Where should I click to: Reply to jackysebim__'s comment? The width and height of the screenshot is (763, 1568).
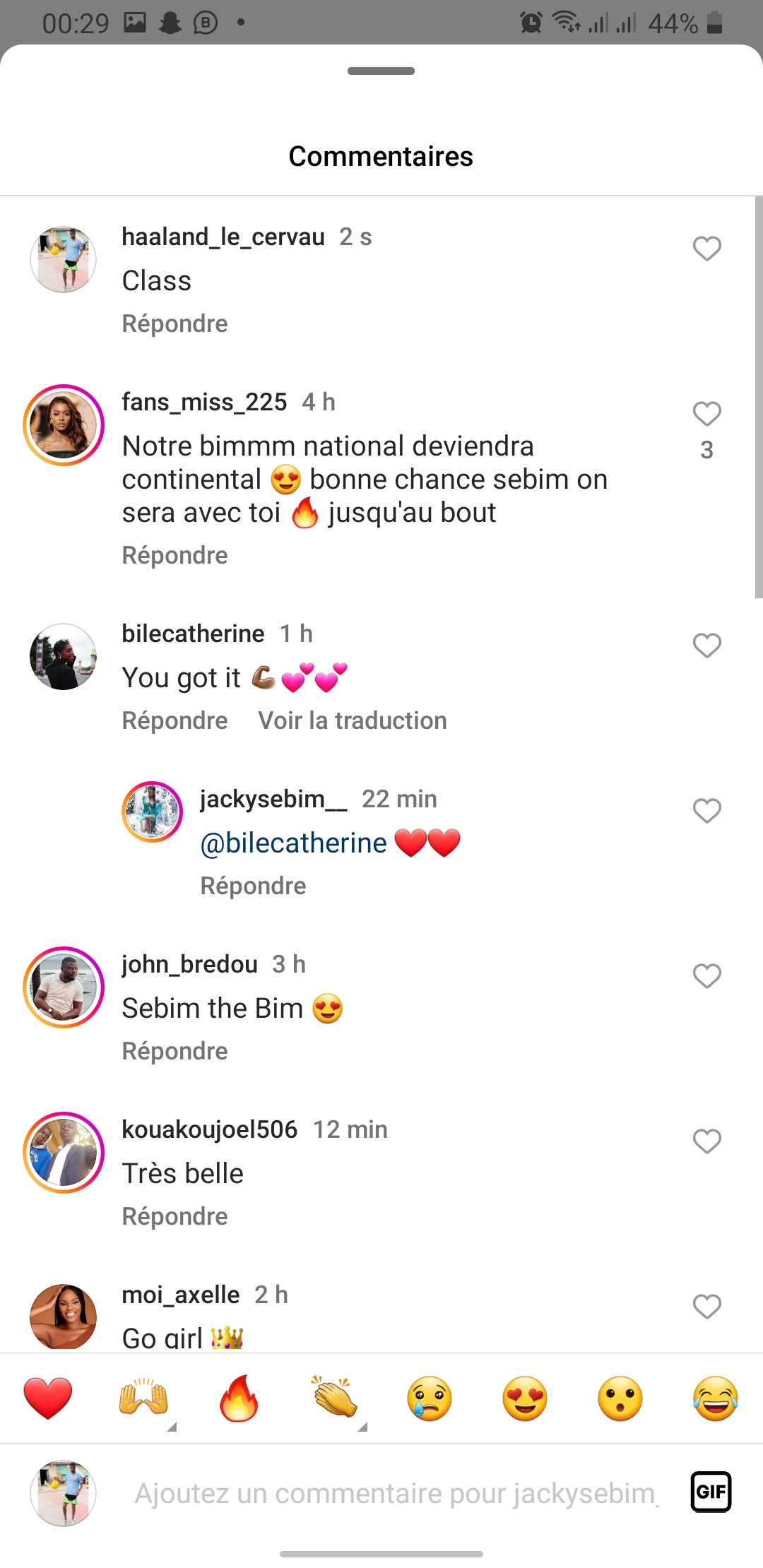coord(253,886)
